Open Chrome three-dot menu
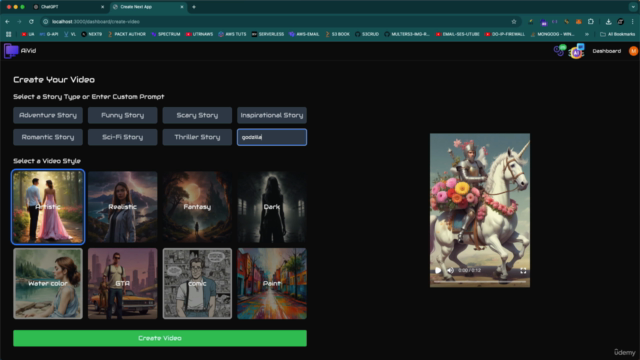640x360 pixels. point(633,22)
